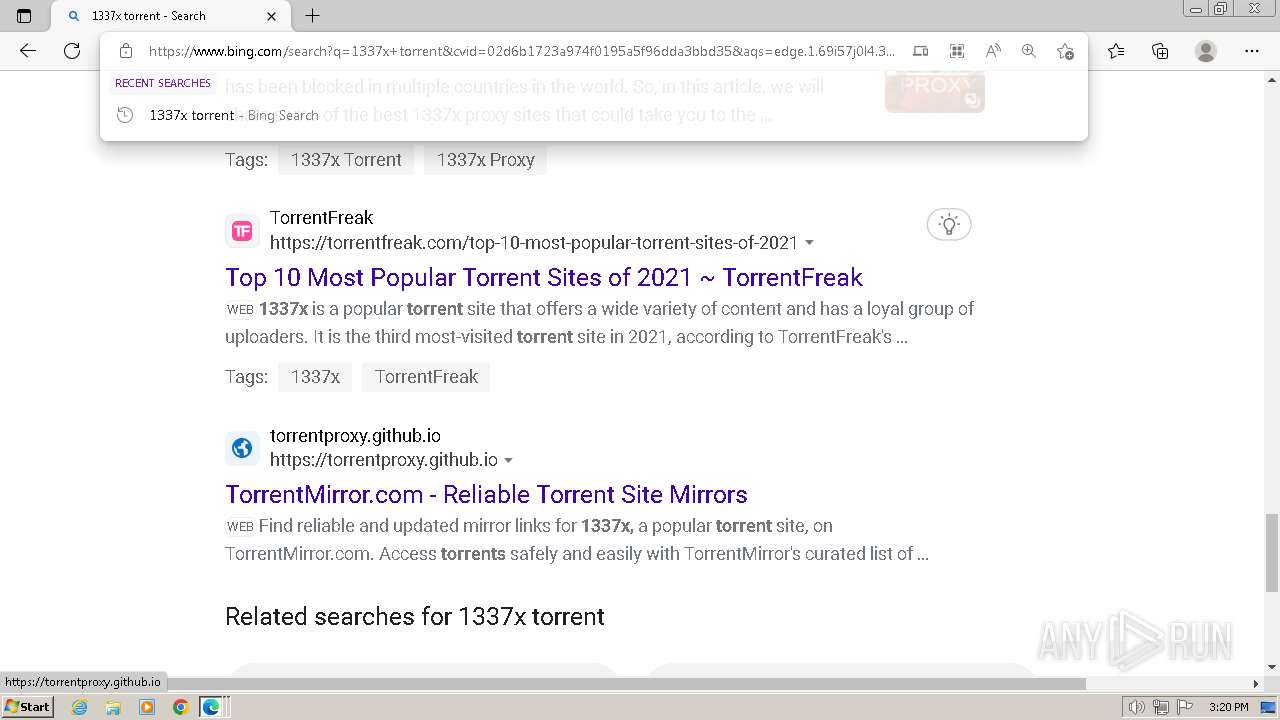This screenshot has height=720, width=1280.
Task: Click the Microsoft Edge taskbar icon
Action: click(x=211, y=707)
